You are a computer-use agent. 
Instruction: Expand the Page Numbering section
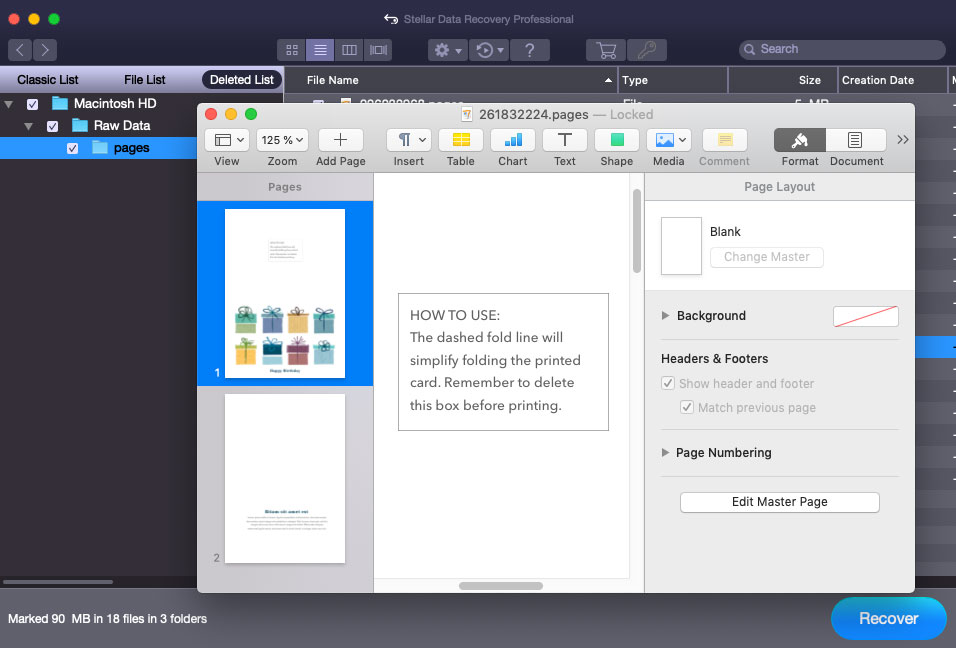[666, 452]
